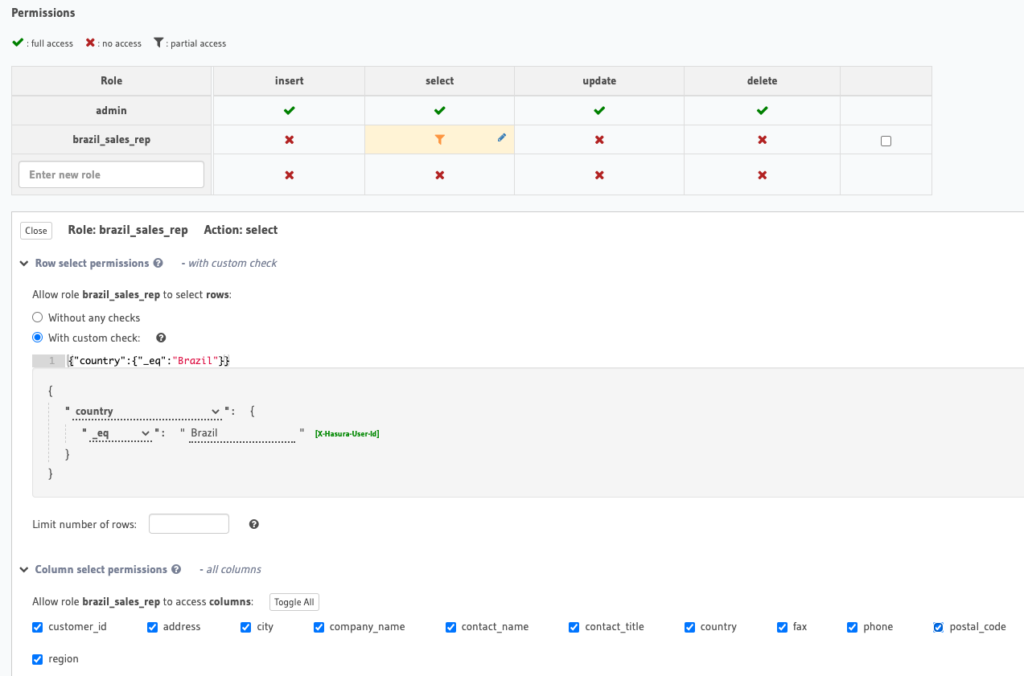Viewport: 1024px width, 676px height.
Task: Click the red X for brazil_sales_rep update
Action: 598,138
